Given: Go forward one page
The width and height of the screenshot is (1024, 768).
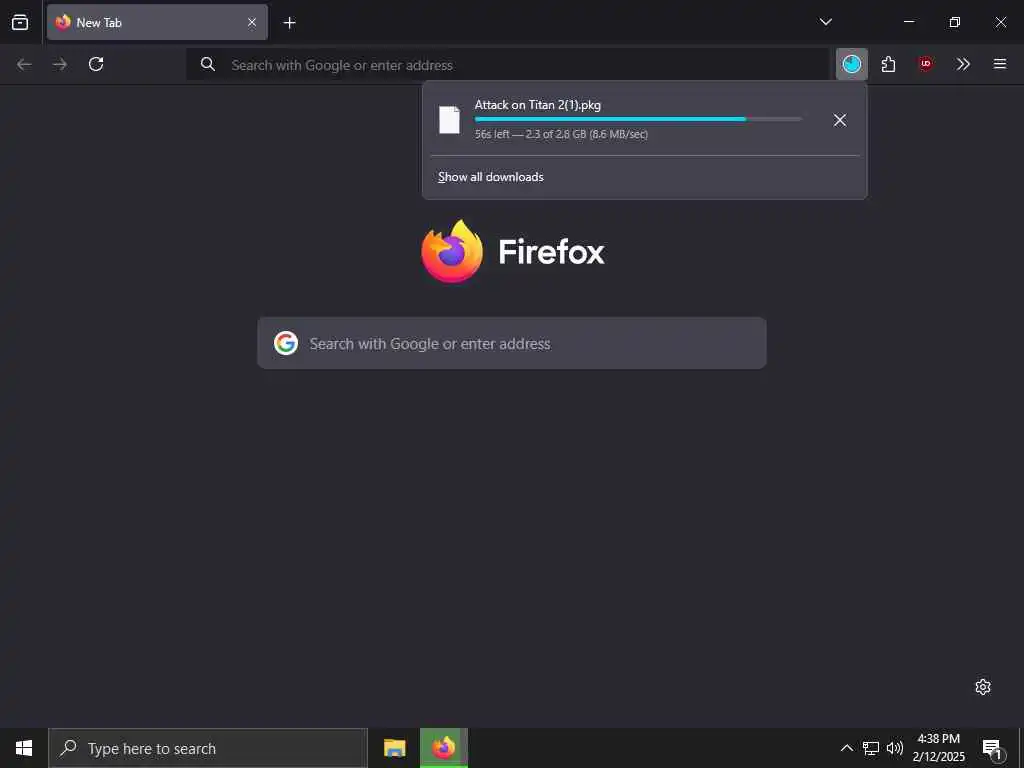Looking at the screenshot, I should [x=60, y=64].
